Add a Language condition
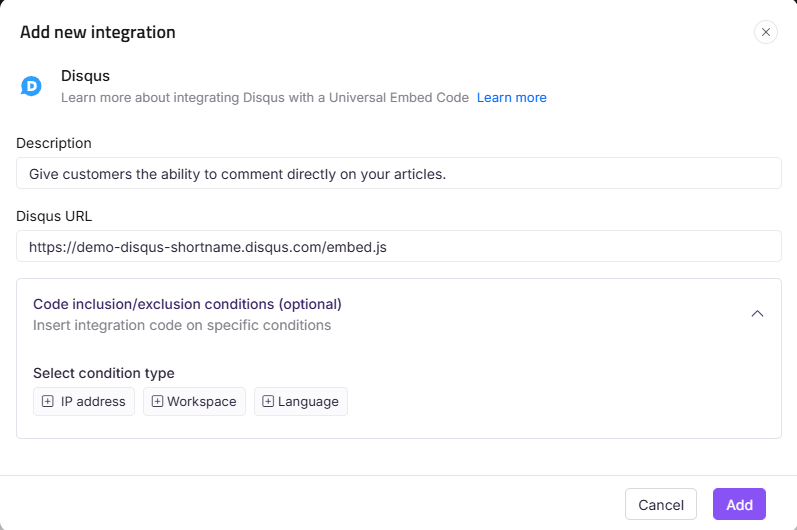This screenshot has height=530, width=797. (x=301, y=401)
